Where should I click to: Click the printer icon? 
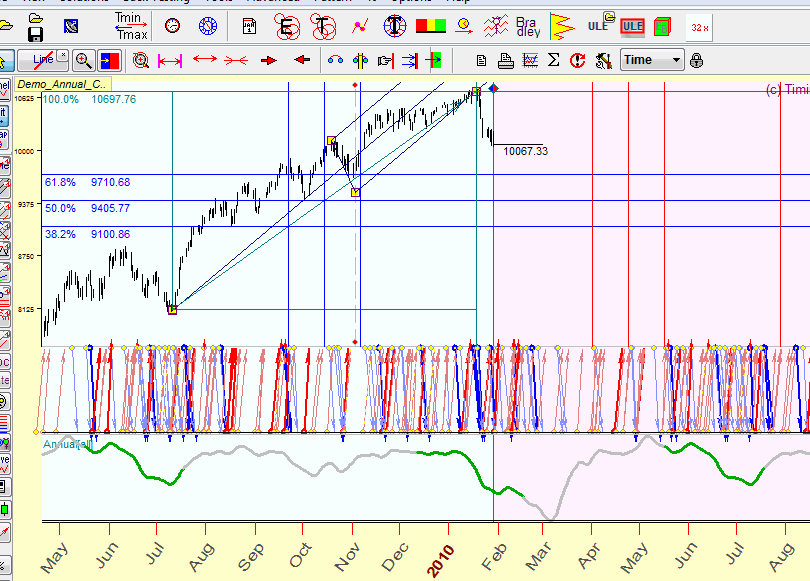[506, 61]
